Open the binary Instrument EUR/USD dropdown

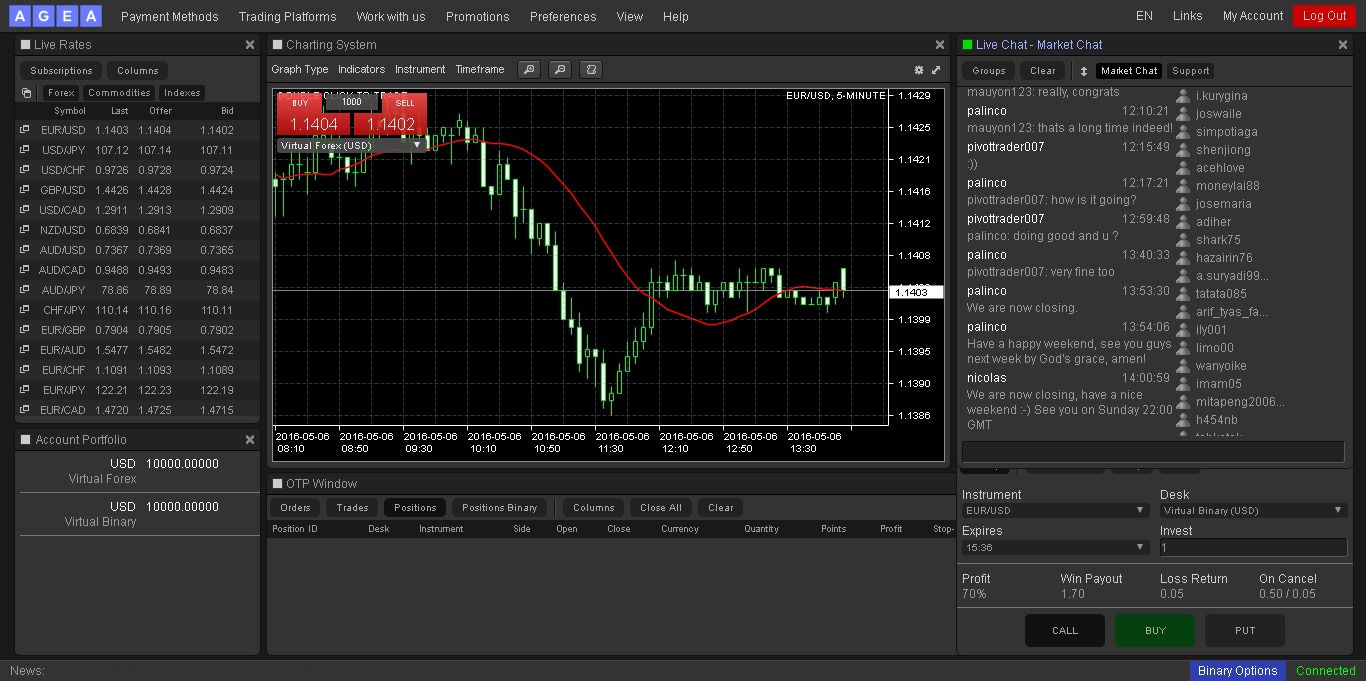[x=1054, y=510]
